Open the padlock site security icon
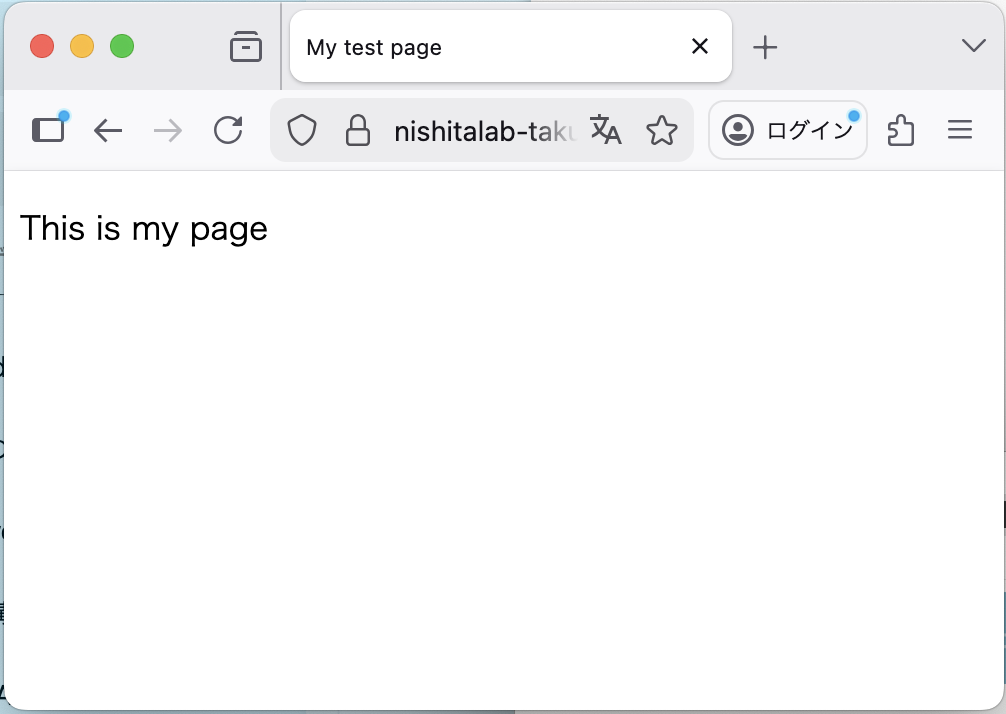 click(x=358, y=130)
